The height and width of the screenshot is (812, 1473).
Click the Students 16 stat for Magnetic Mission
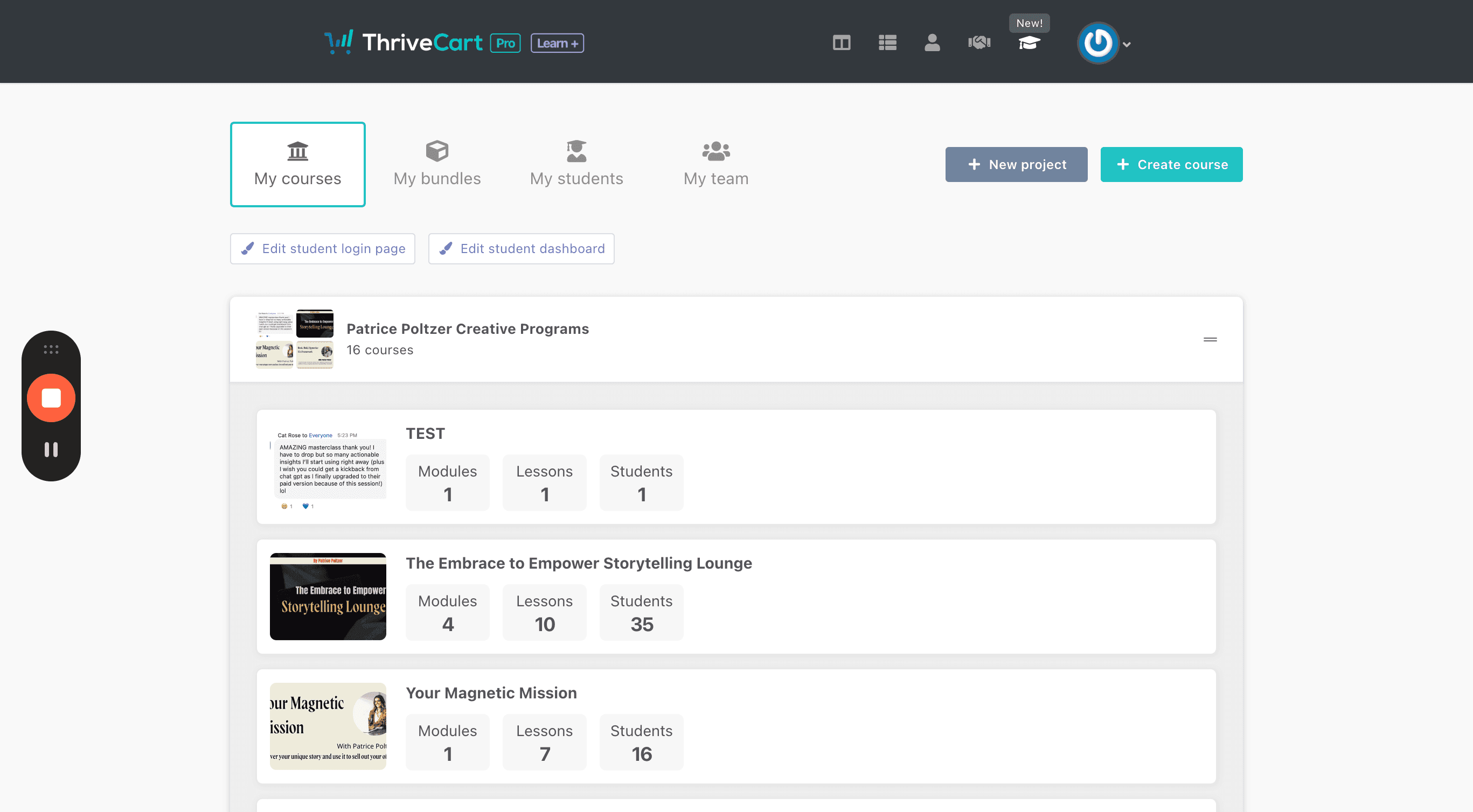point(641,743)
